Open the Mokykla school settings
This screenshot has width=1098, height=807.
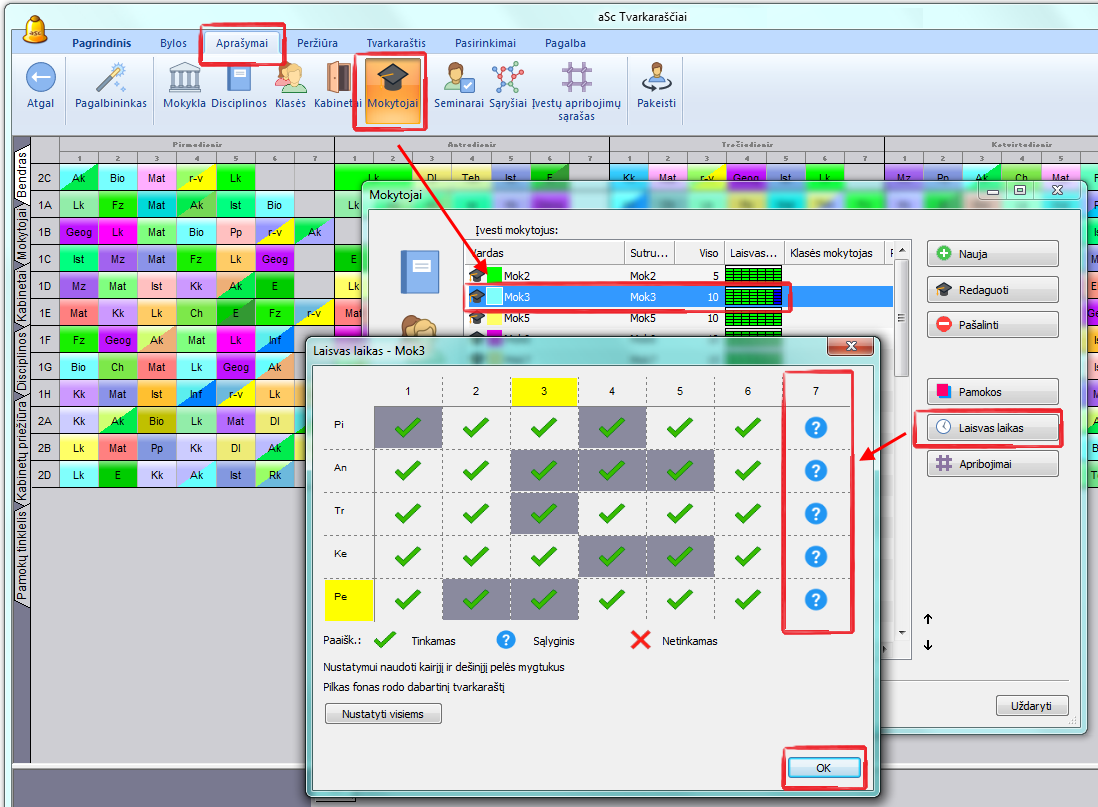[x=184, y=78]
